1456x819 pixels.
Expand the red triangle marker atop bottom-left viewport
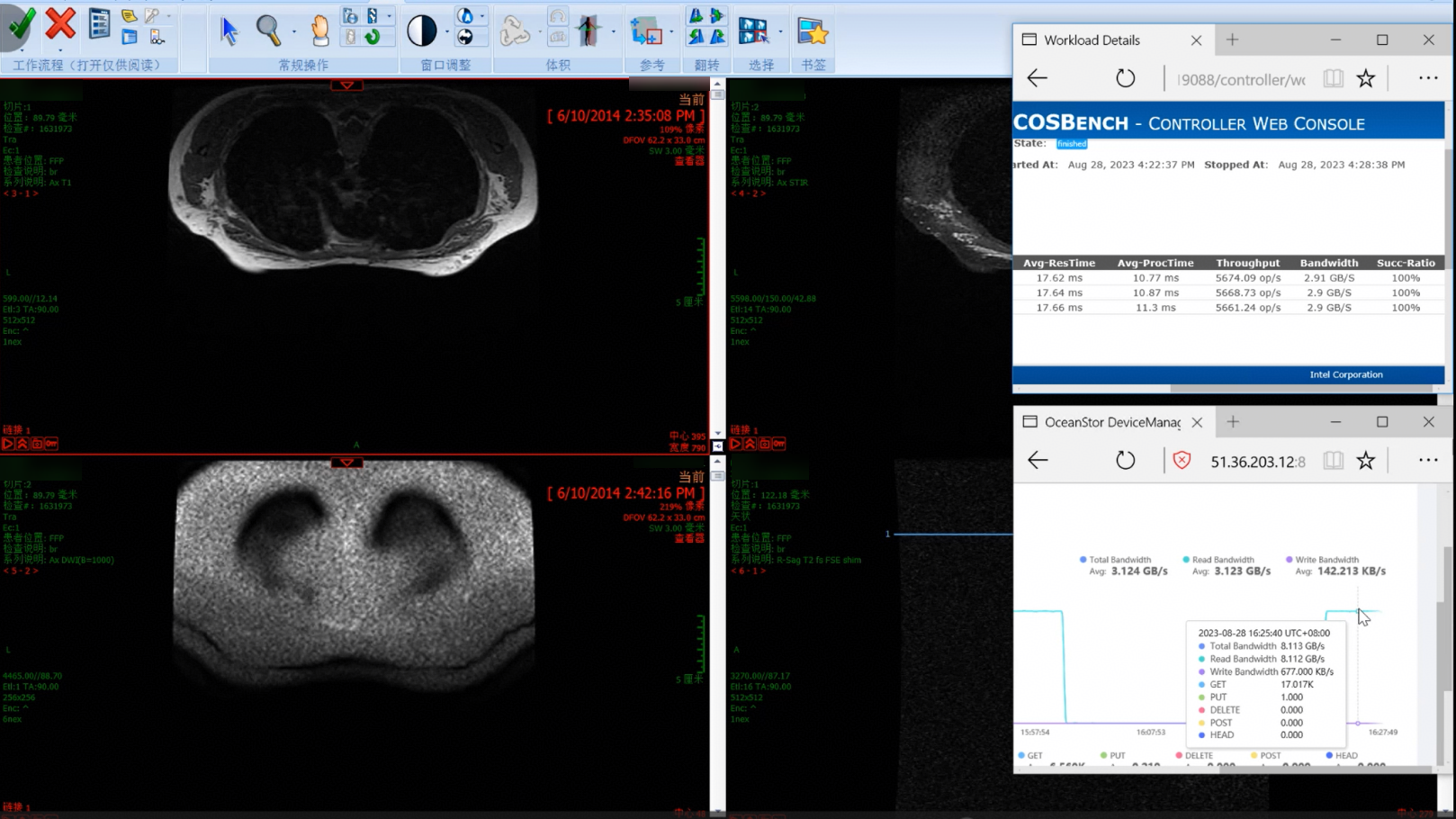346,463
